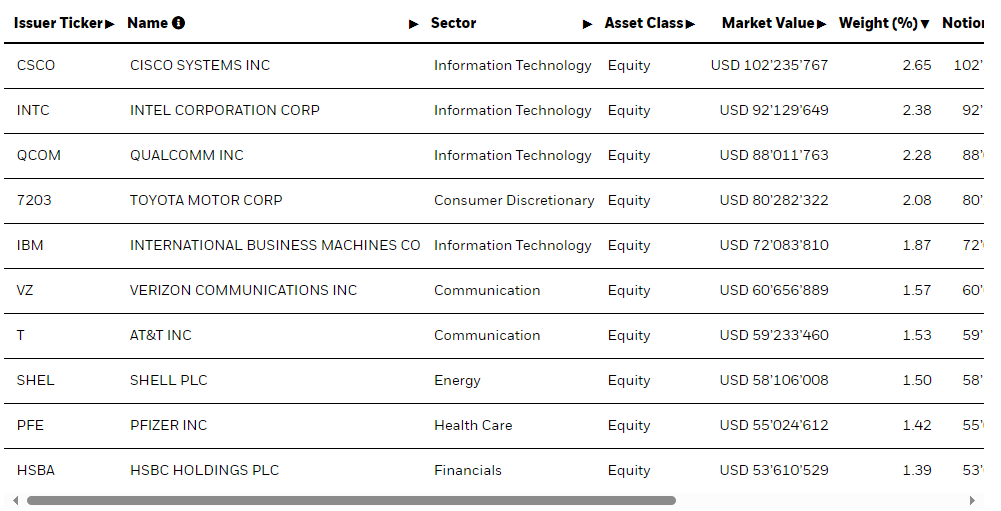Click the Sector column sort arrow
Image resolution: width=1001 pixels, height=511 pixels.
(x=587, y=24)
